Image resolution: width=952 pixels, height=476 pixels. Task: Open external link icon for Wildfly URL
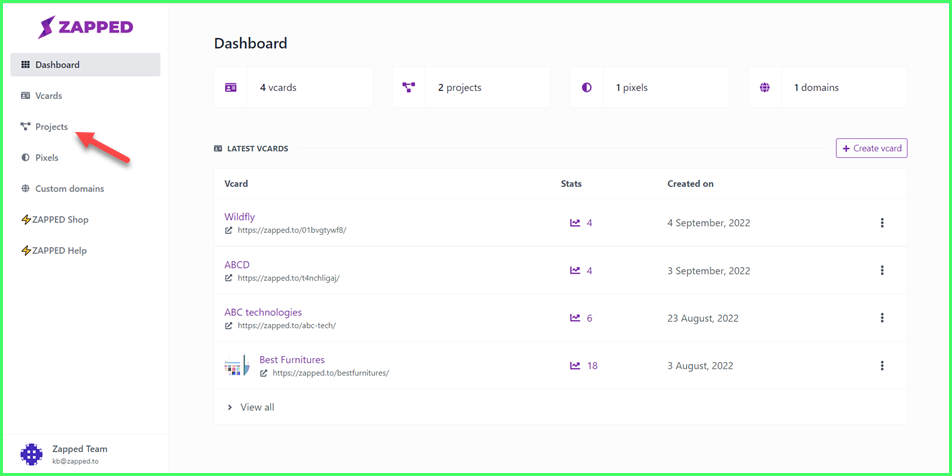click(x=228, y=231)
